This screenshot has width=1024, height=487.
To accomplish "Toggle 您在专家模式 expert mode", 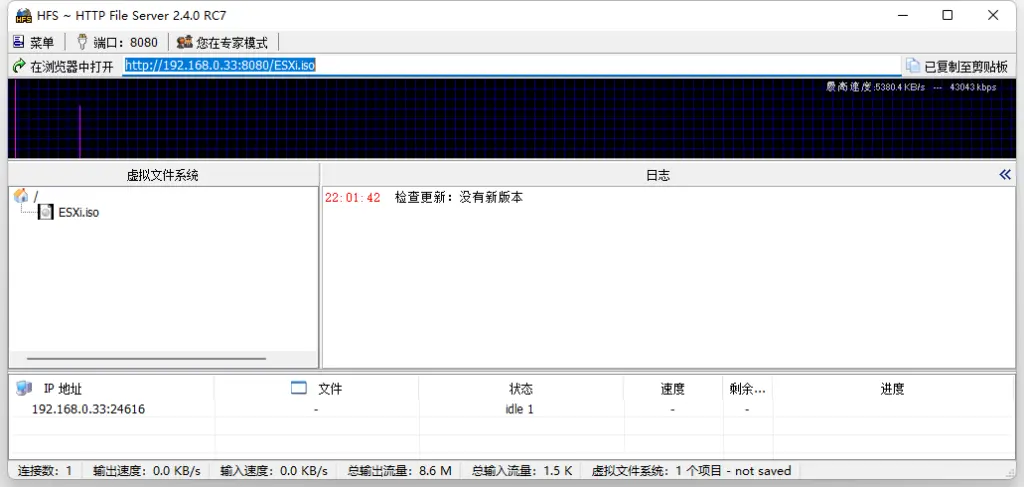I will [222, 42].
